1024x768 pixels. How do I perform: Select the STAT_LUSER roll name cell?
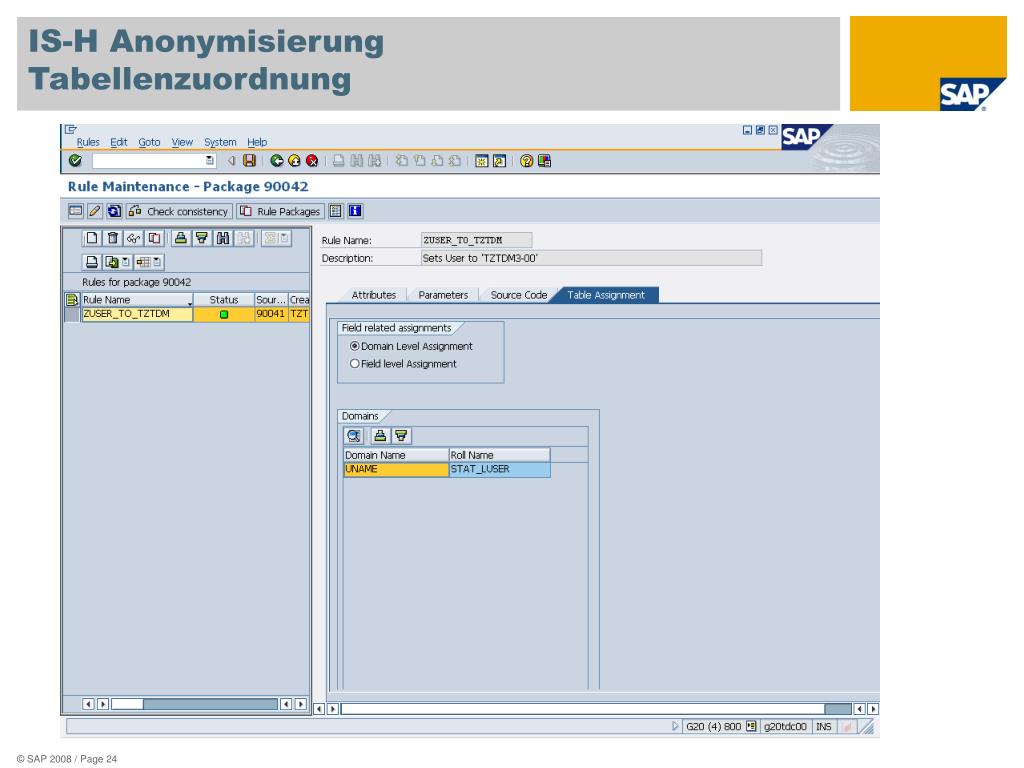click(500, 469)
